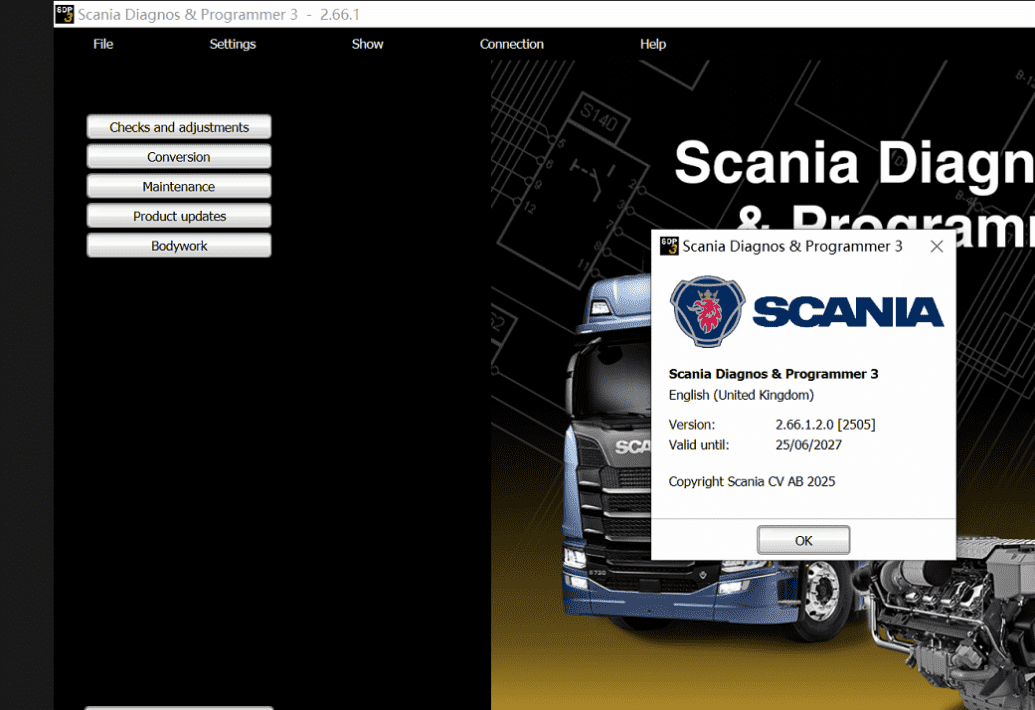Open the Settings menu
The height and width of the screenshot is (710, 1035).
tap(232, 44)
